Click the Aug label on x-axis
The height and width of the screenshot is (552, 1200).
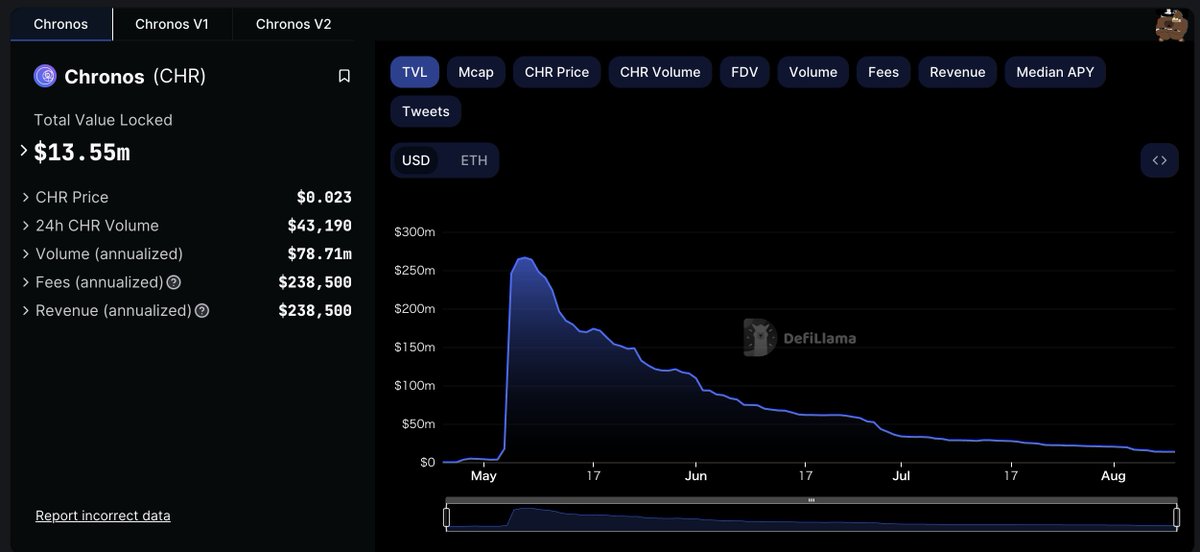(x=1113, y=476)
